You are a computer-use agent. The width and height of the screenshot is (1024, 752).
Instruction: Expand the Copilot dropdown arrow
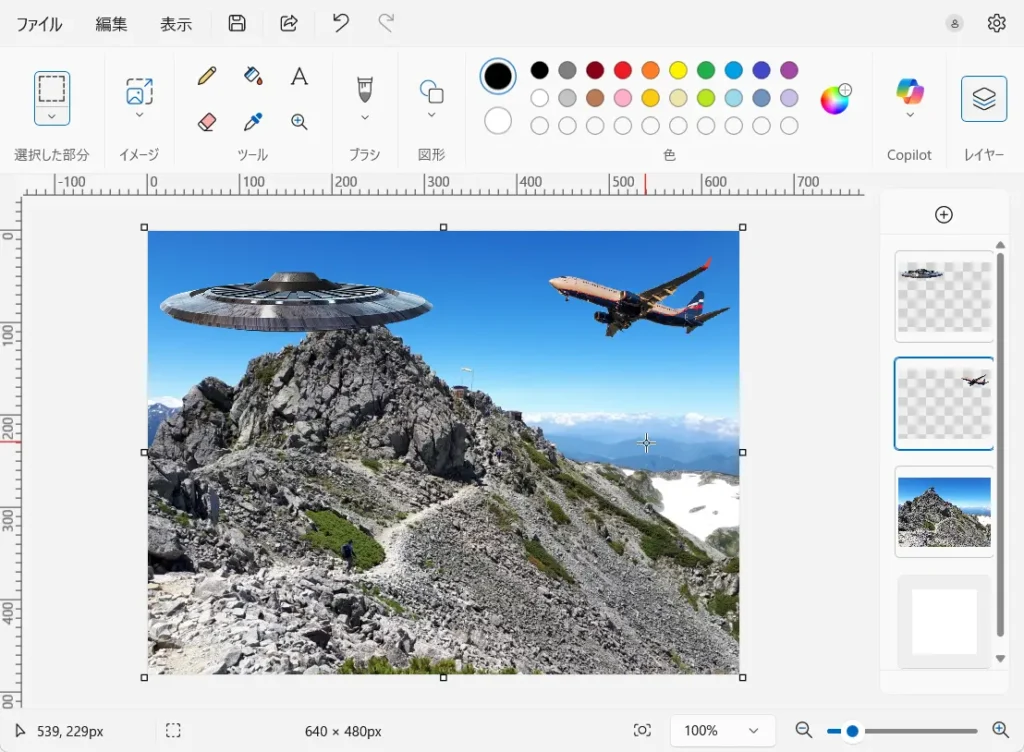(910, 115)
